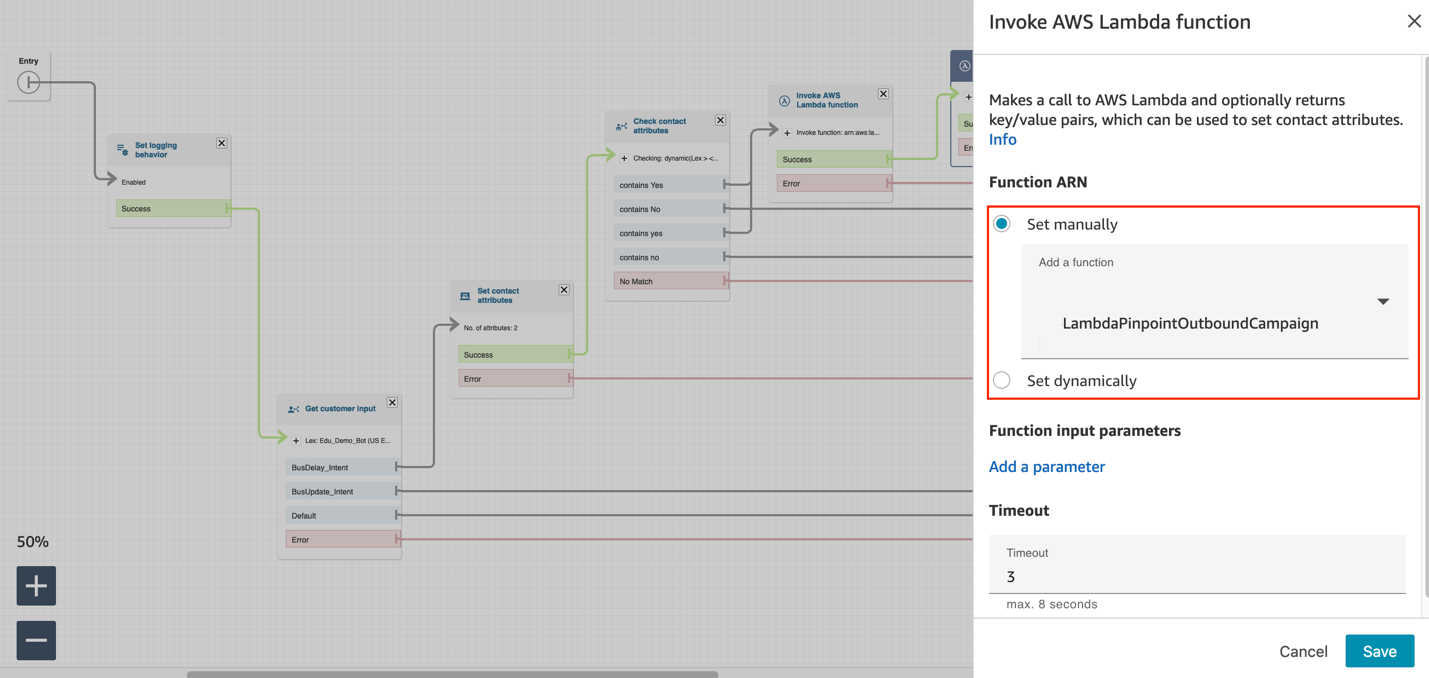The width and height of the screenshot is (1429, 678).
Task: Click the Check contact attributes block icon
Action: [621, 126]
